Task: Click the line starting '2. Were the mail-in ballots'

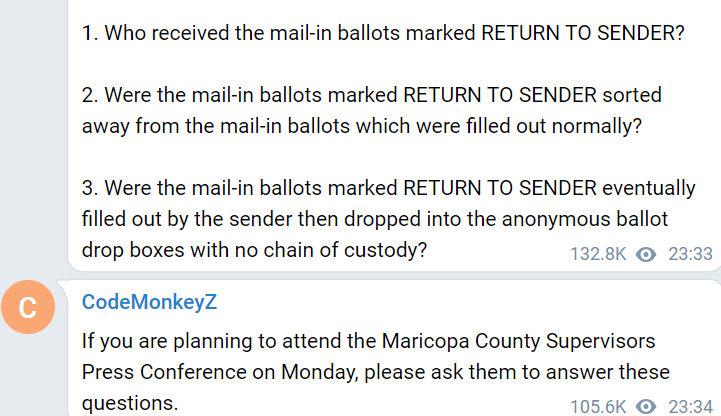Action: 372,95
